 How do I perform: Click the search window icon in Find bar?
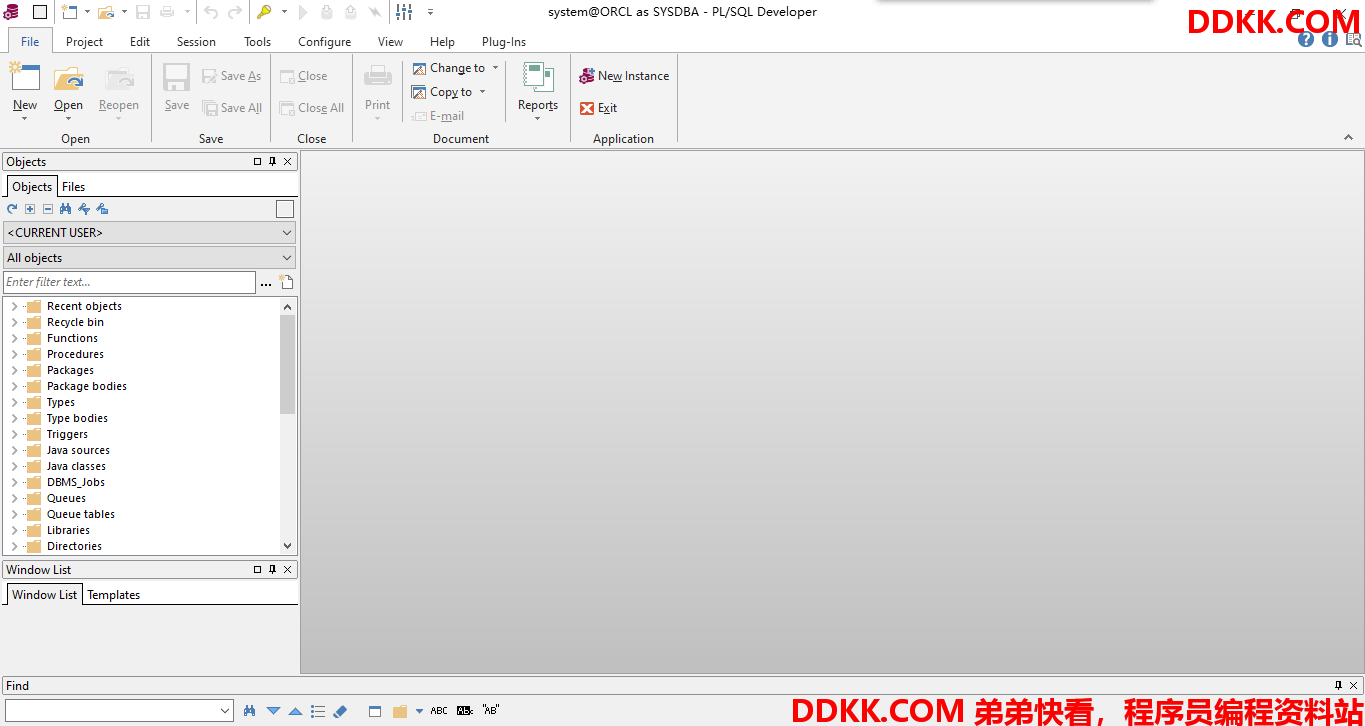click(x=375, y=711)
